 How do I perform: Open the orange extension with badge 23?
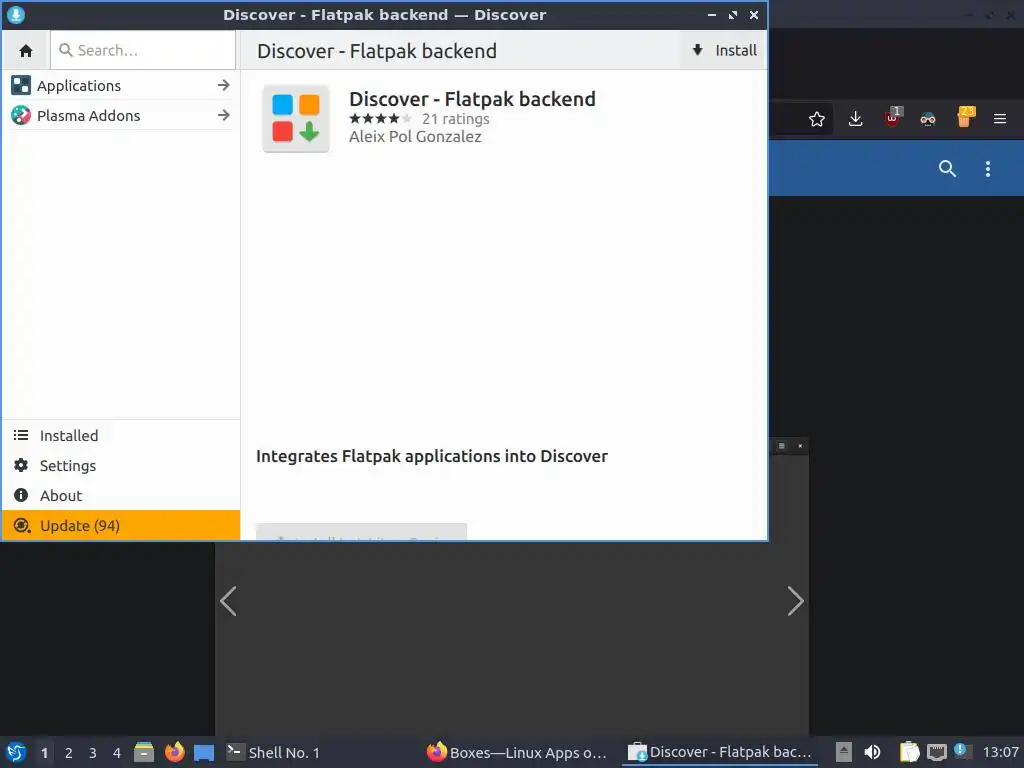pos(965,118)
